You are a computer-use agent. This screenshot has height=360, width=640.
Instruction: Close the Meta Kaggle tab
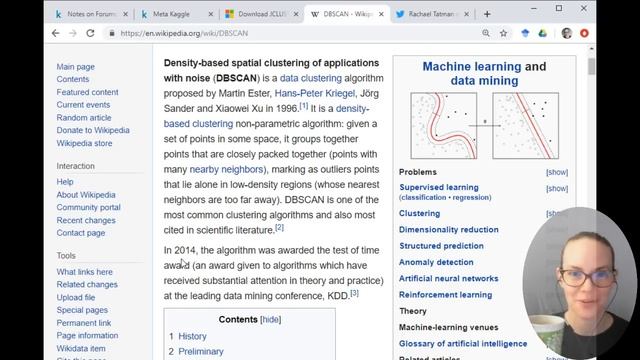211,14
